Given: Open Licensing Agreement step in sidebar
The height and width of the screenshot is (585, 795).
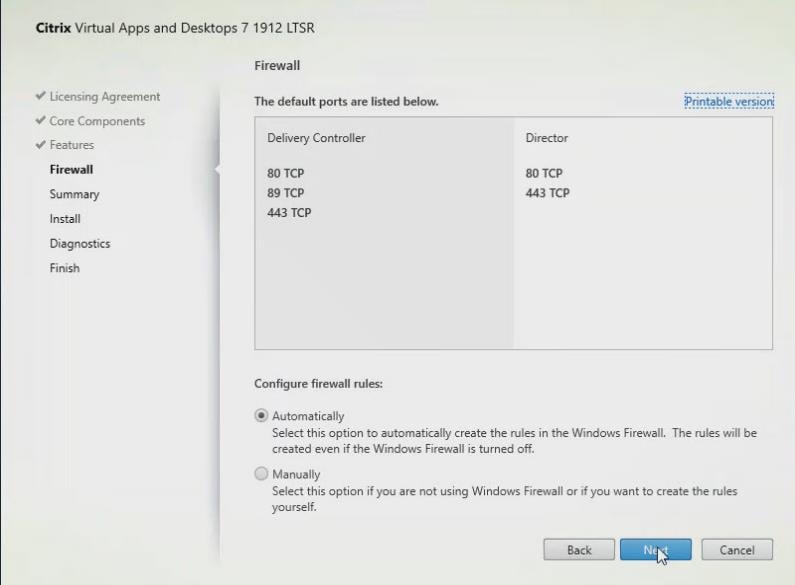Looking at the screenshot, I should coord(105,97).
